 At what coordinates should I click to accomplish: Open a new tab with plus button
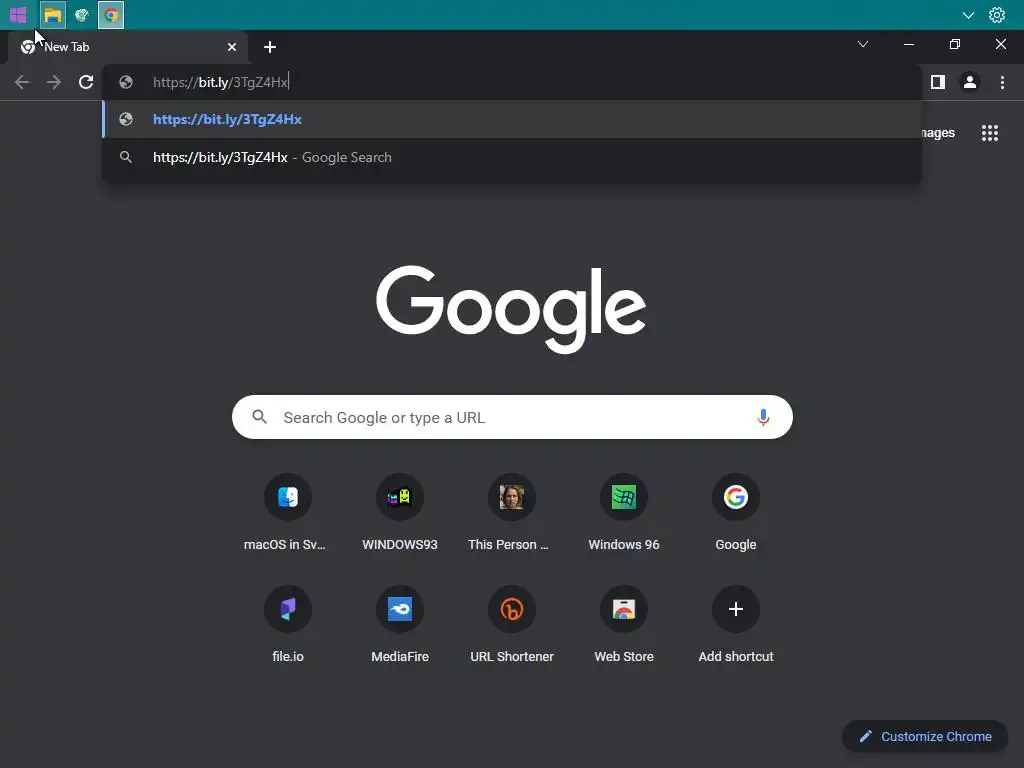click(270, 47)
